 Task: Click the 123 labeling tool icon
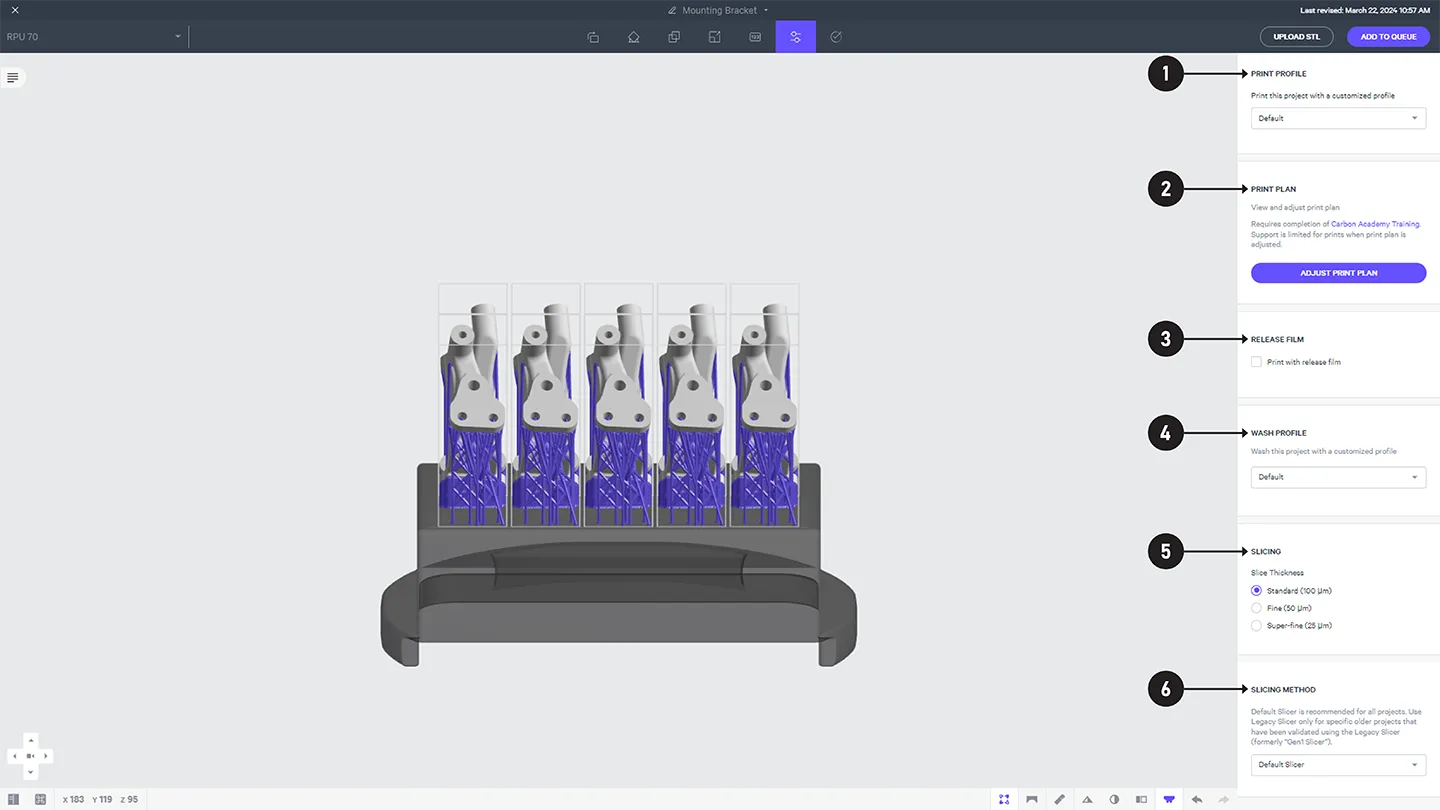pos(755,37)
